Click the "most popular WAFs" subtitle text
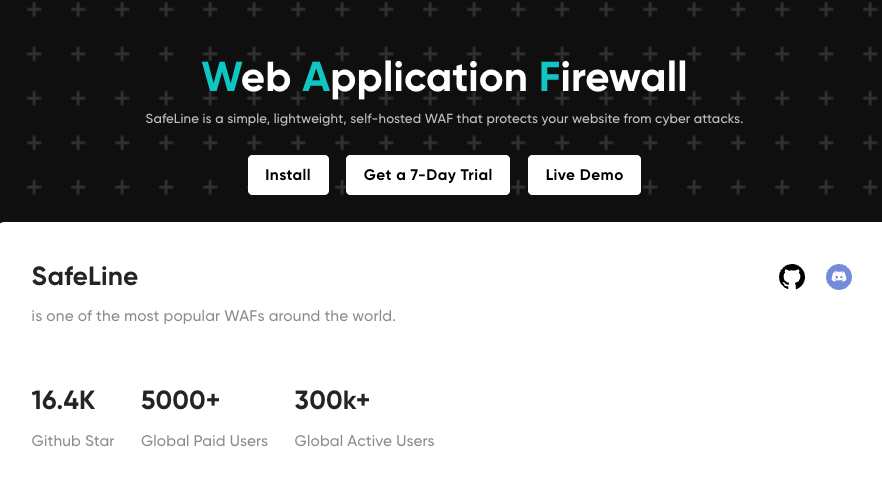This screenshot has height=484, width=882. tap(214, 316)
